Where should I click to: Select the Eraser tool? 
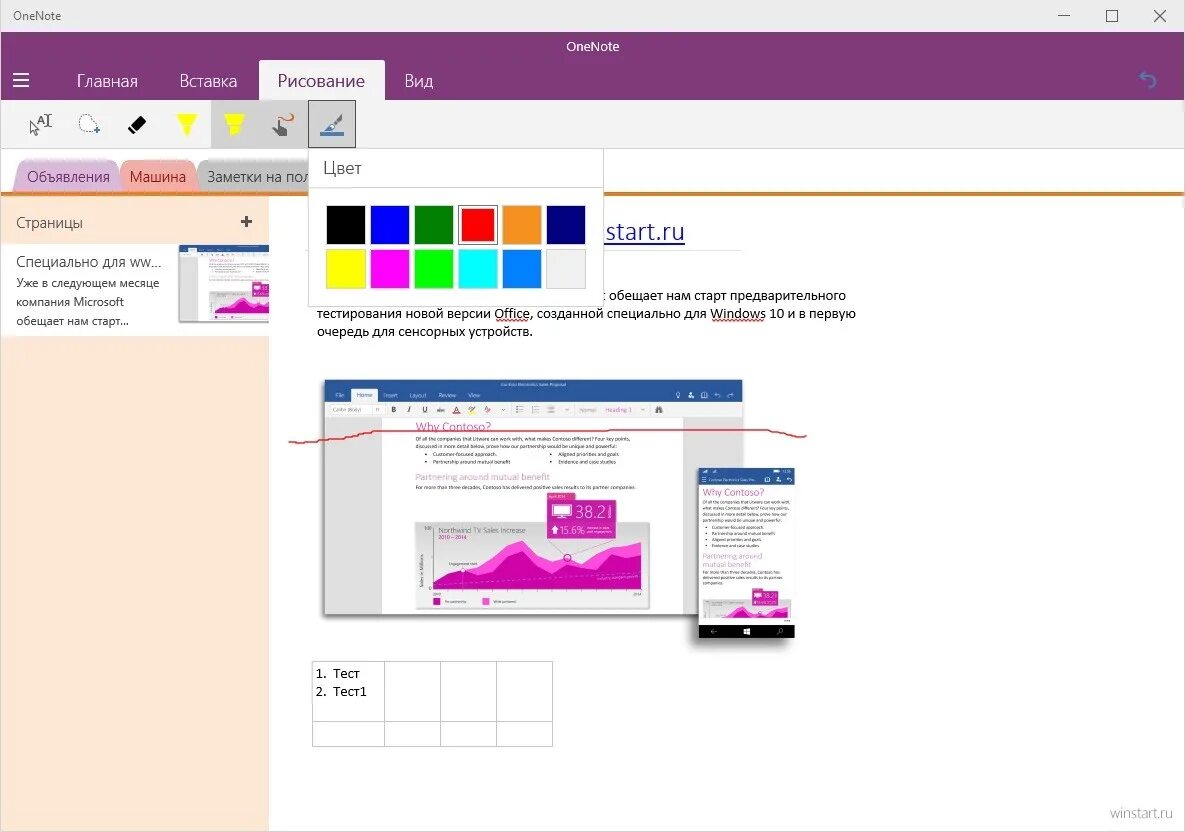(x=137, y=123)
